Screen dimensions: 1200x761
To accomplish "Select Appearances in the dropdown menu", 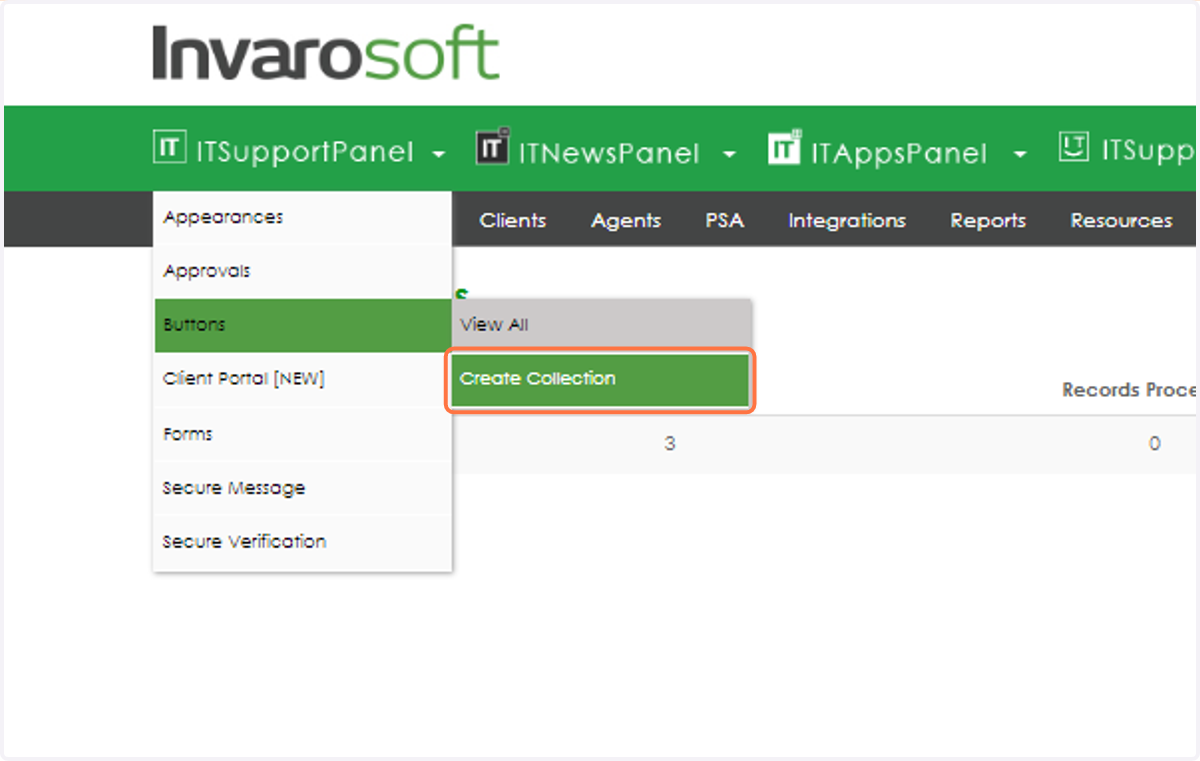I will pos(303,218).
